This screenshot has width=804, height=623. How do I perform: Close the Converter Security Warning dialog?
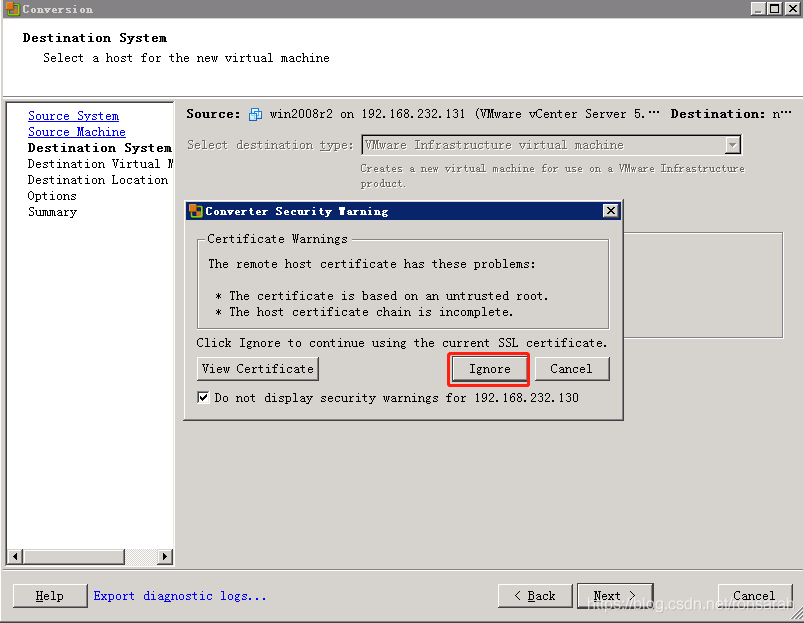click(x=611, y=211)
